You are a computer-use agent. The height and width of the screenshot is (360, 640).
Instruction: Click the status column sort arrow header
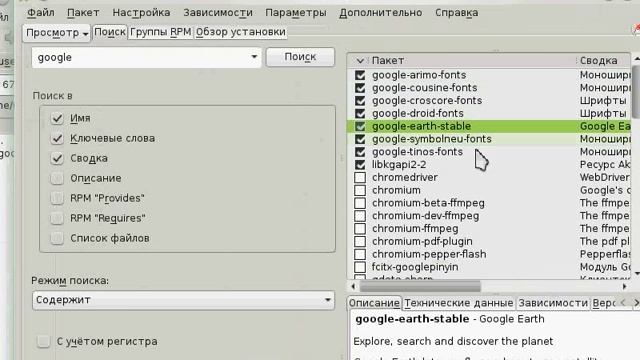(360, 61)
